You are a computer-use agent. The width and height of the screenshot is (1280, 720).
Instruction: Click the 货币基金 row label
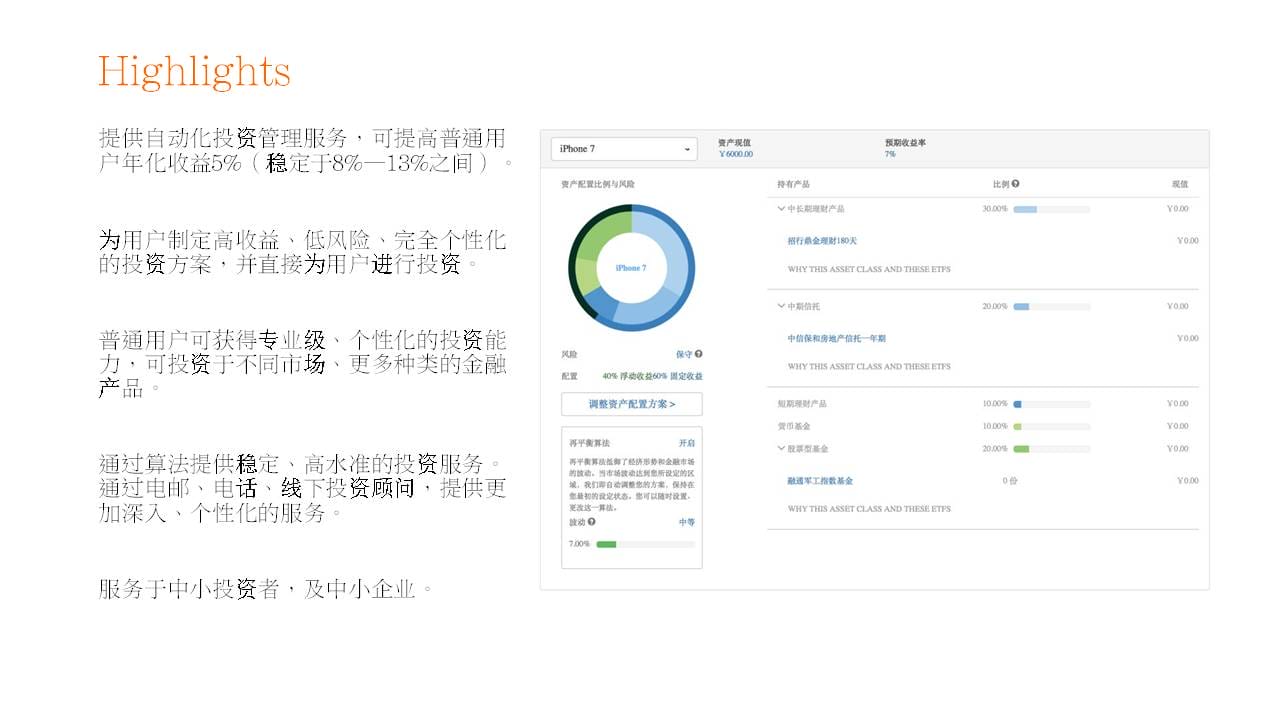pos(794,426)
